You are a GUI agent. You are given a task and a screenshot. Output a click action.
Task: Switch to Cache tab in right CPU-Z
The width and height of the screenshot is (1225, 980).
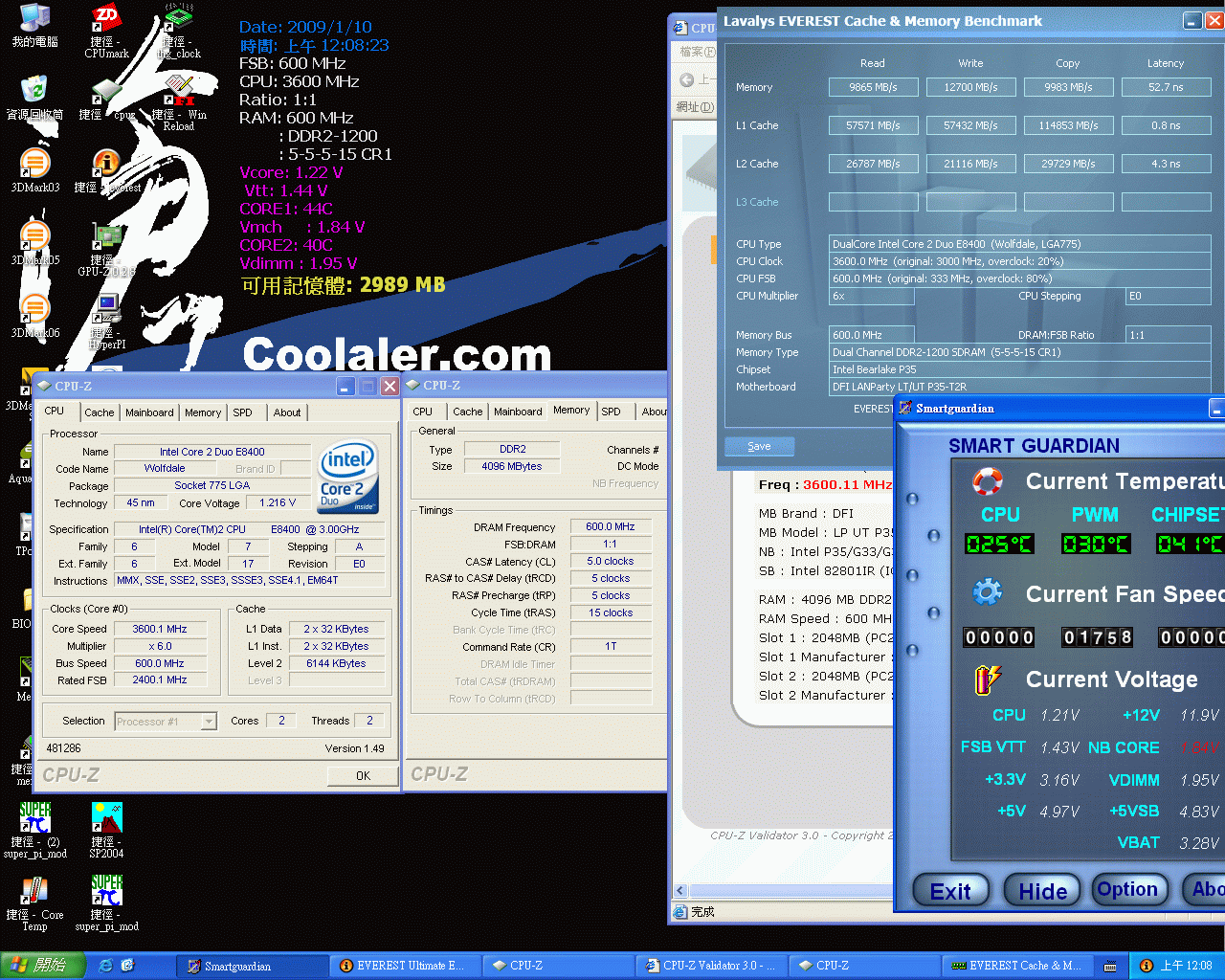tap(468, 412)
